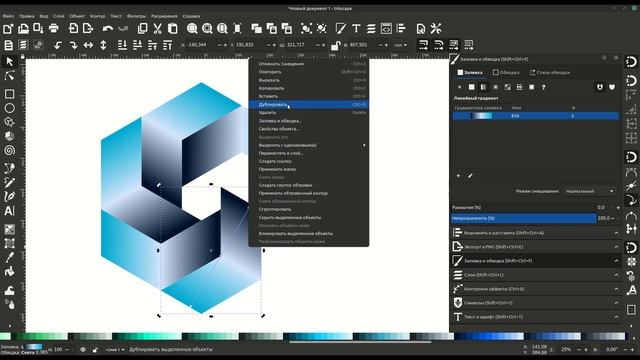Click the Import document icon

point(73,28)
